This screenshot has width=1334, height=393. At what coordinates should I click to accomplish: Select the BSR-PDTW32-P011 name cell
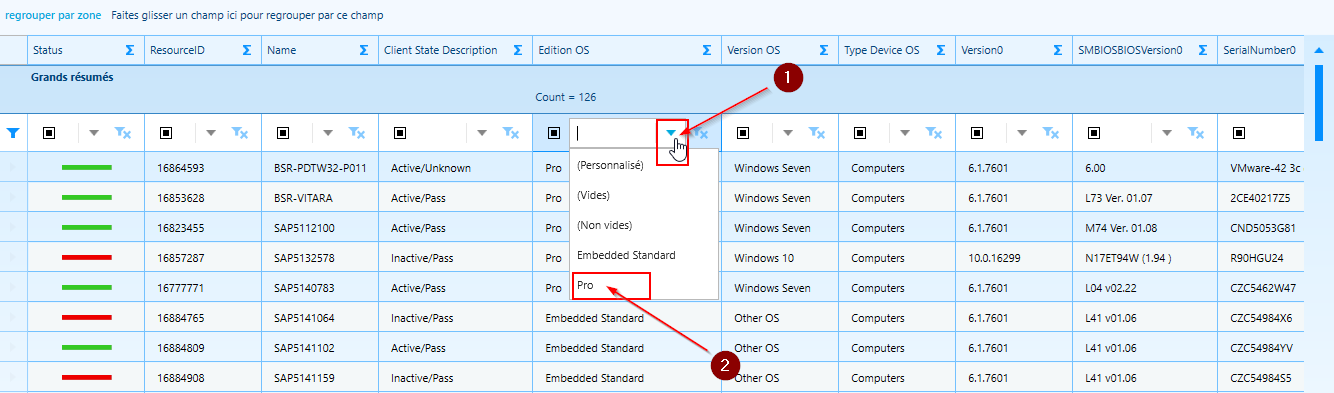point(319,167)
